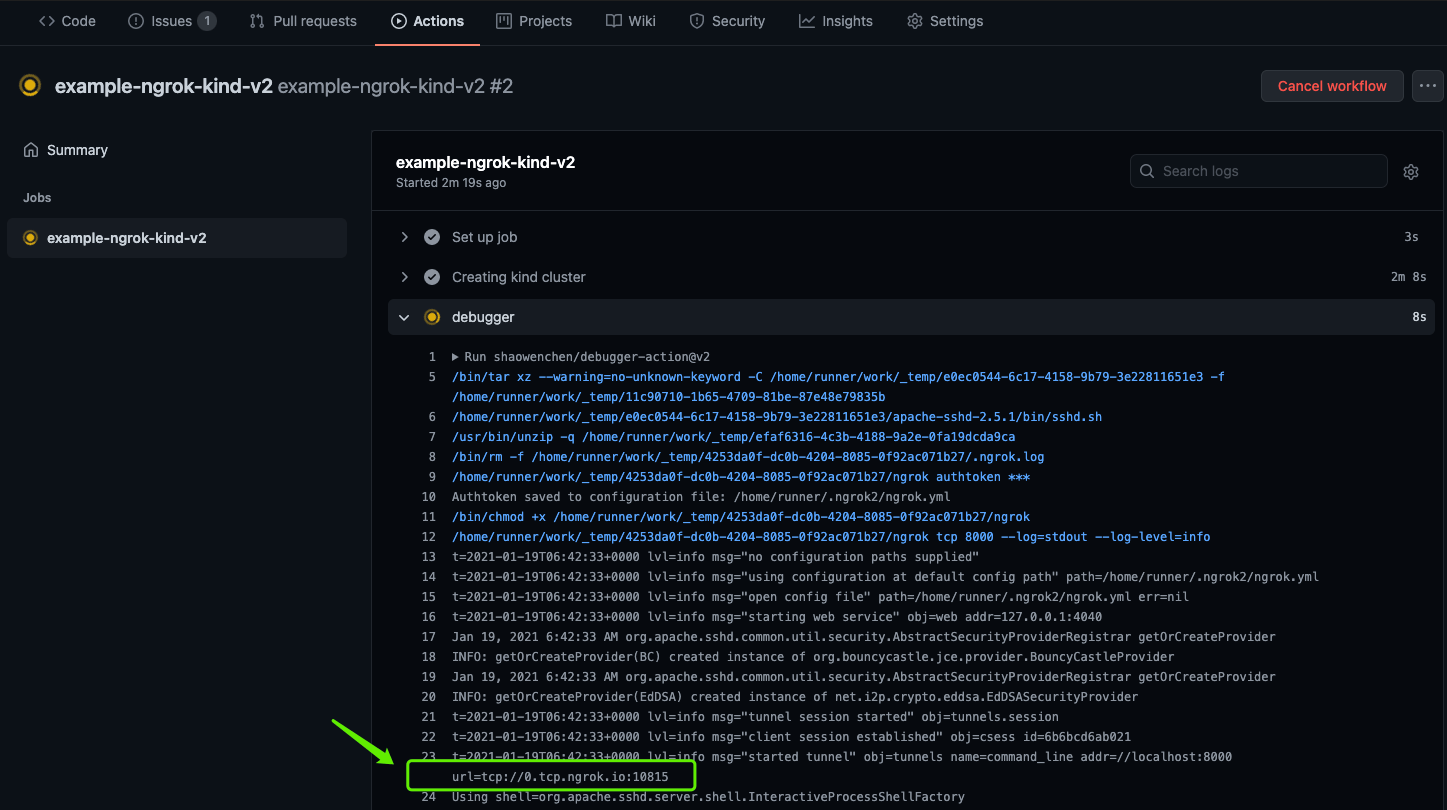Click the Issues count badge showing 1
Viewport: 1447px width, 810px height.
(x=207, y=21)
